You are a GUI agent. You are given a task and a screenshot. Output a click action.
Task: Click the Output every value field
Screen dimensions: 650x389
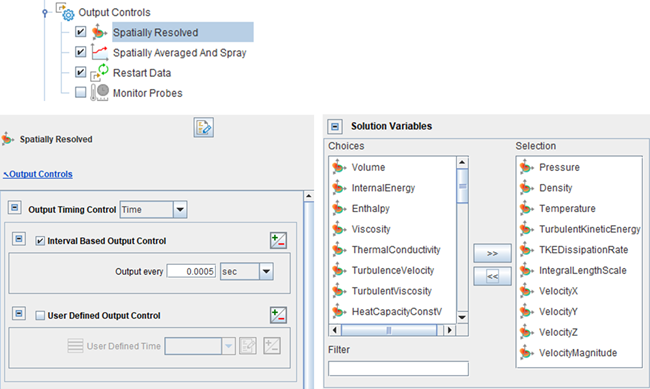tap(191, 272)
